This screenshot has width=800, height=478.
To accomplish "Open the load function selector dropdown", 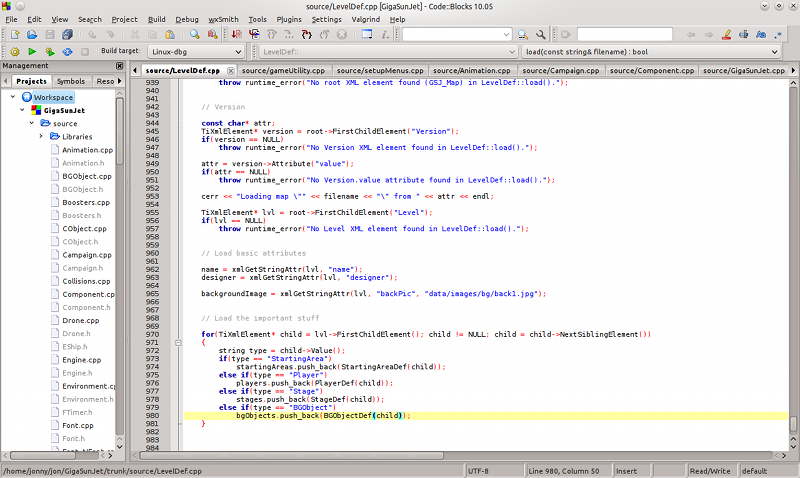I will click(x=650, y=51).
